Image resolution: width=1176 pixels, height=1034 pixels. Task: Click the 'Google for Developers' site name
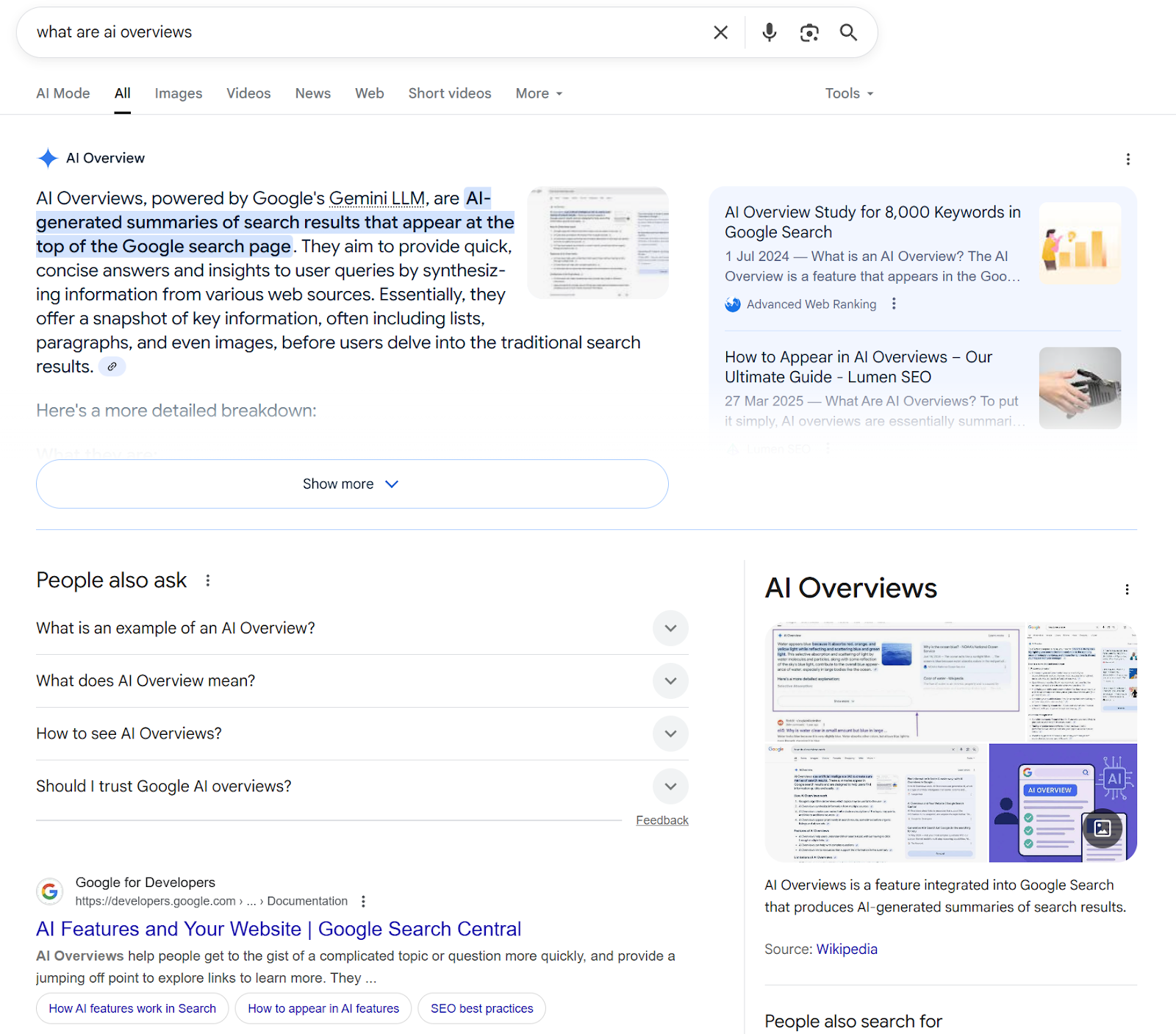pyautogui.click(x=146, y=883)
